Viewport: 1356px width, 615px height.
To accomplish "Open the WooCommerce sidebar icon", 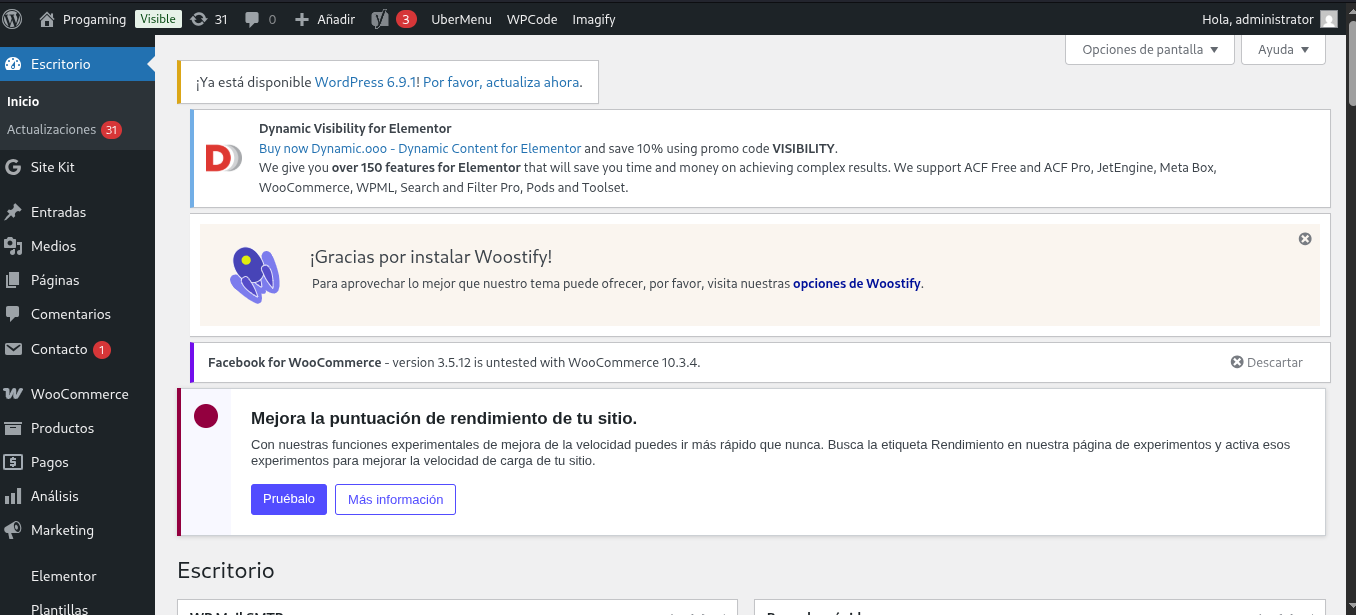I will tap(13, 394).
